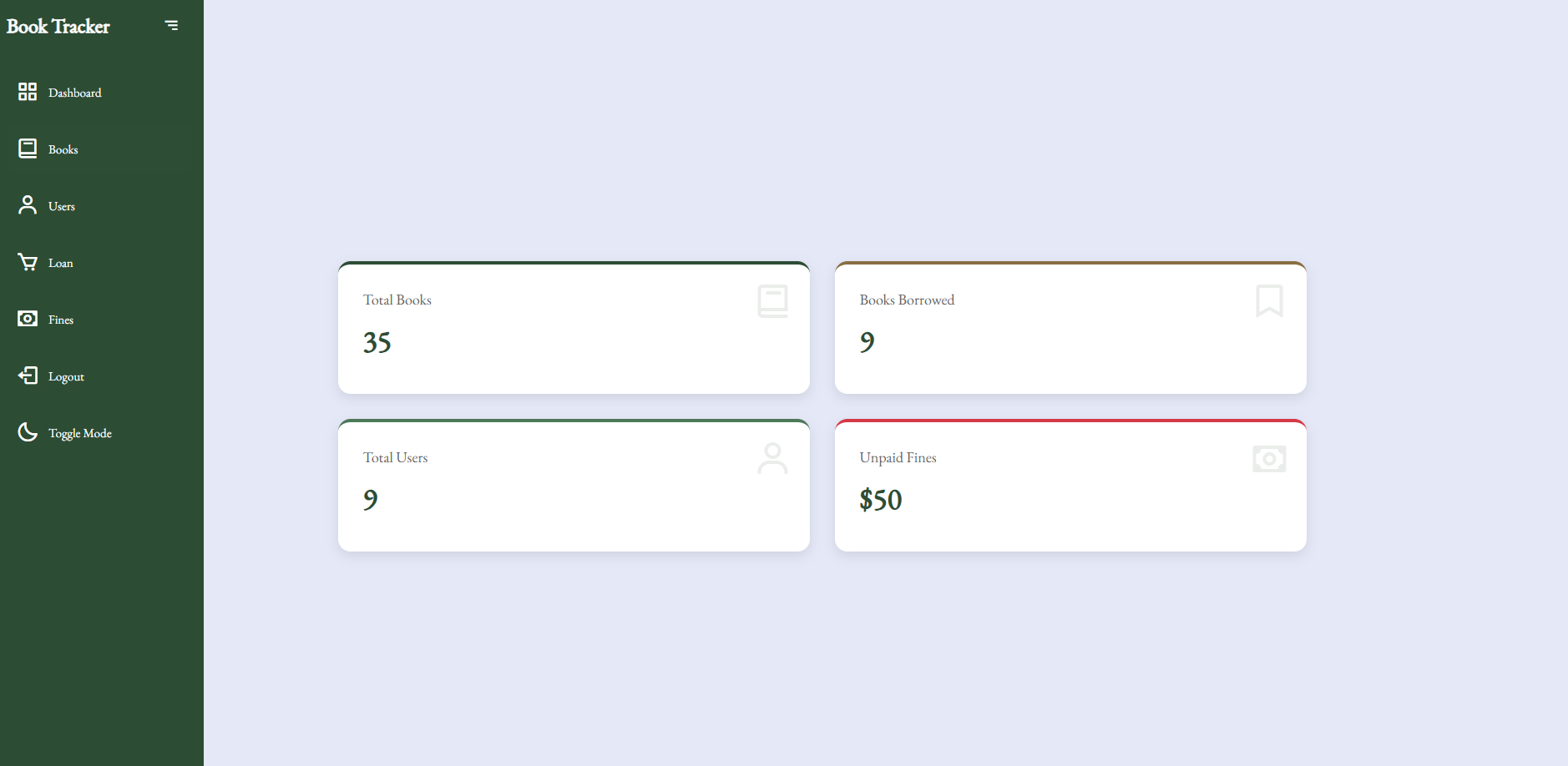The image size is (1568, 766).
Task: Go to the Users page
Action: [x=62, y=207]
